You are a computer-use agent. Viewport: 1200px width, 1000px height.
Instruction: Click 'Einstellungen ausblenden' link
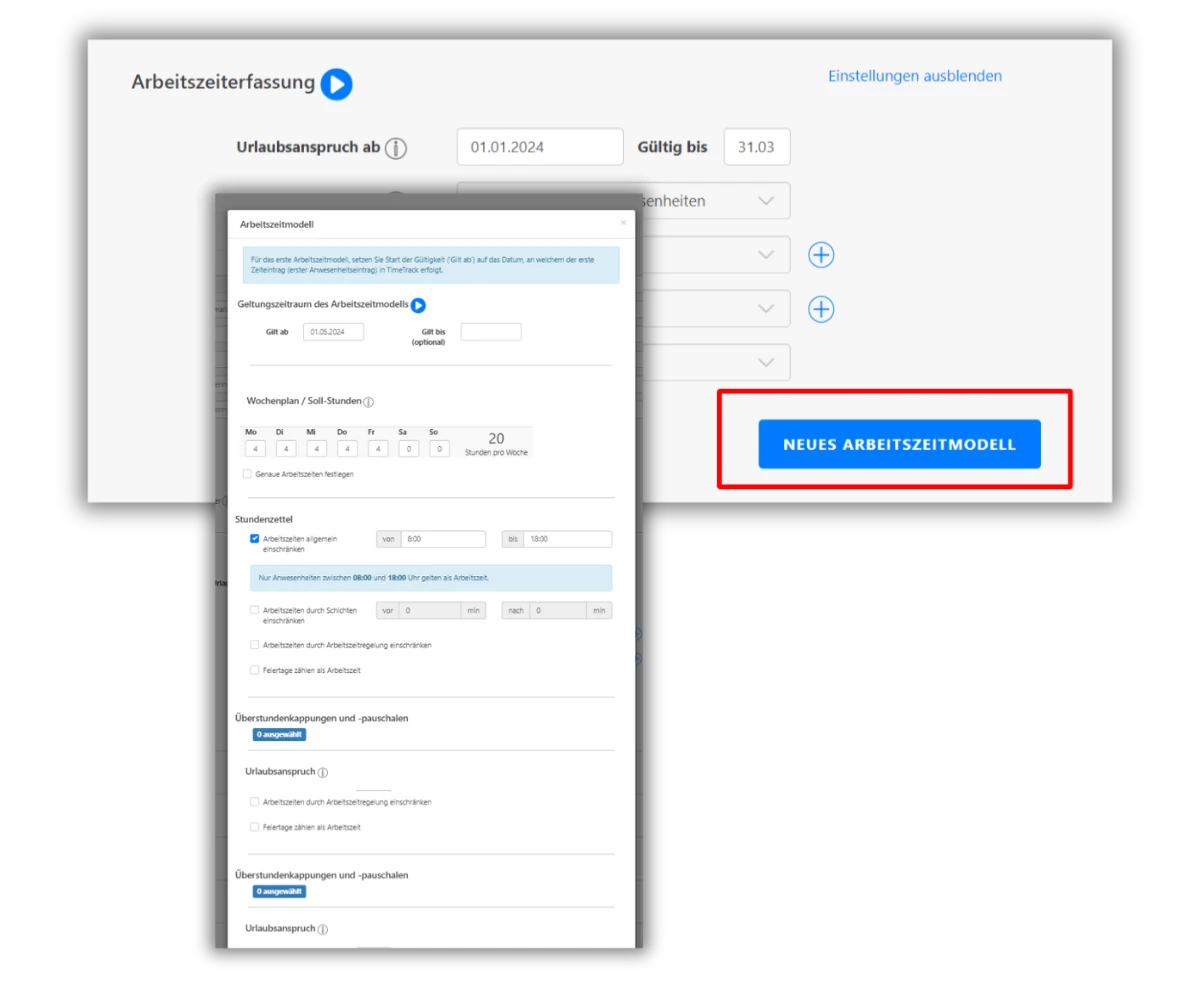[x=914, y=76]
